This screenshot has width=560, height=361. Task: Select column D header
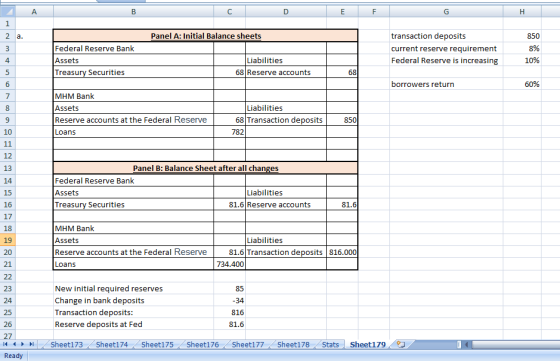pos(286,12)
